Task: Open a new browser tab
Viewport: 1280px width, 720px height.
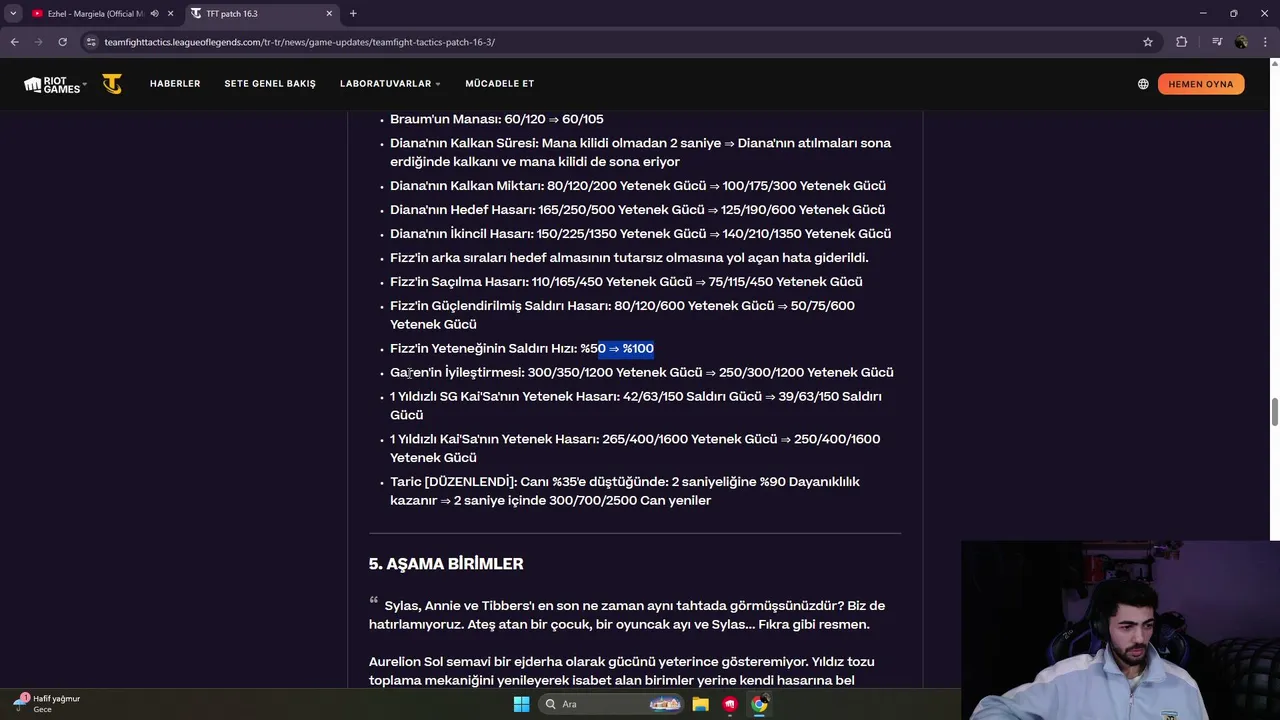Action: click(x=353, y=13)
